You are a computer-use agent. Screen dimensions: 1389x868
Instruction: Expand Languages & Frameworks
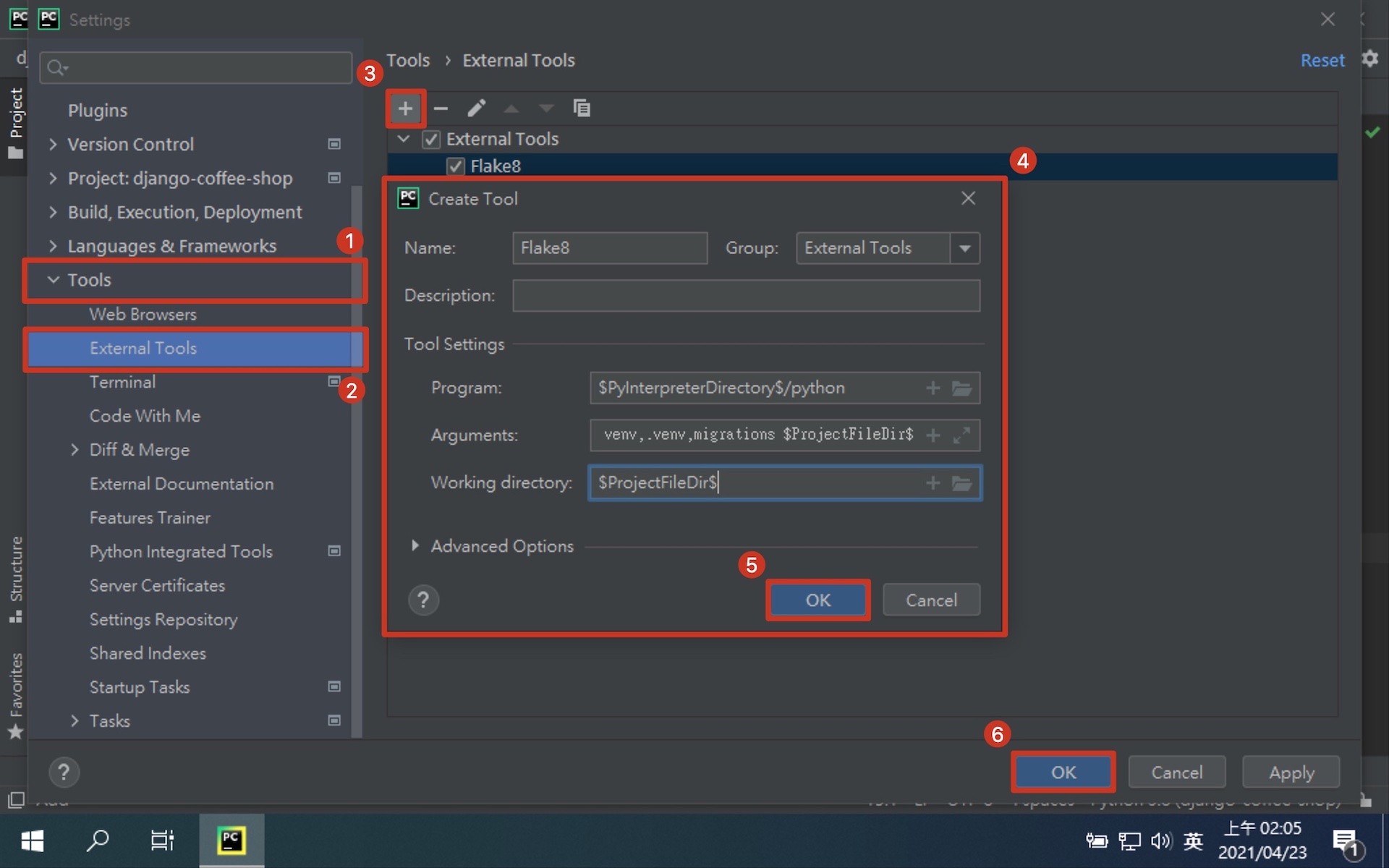[53, 246]
